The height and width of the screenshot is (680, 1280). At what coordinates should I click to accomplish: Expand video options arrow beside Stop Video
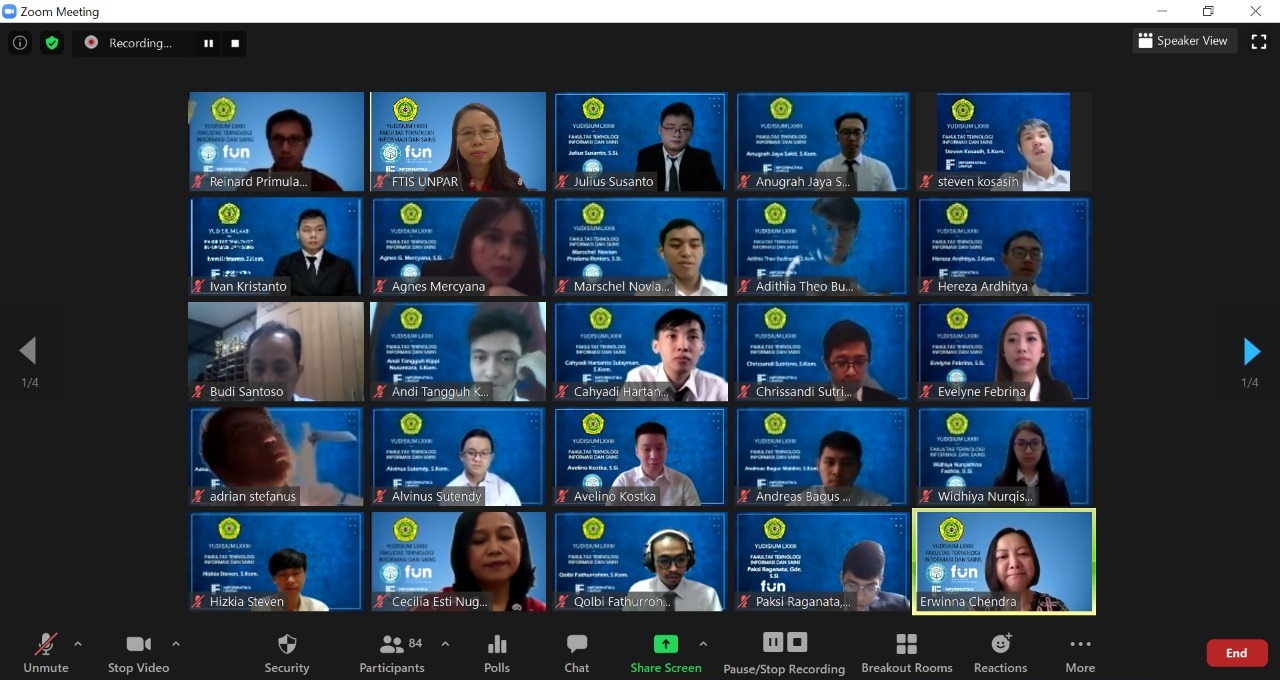[x=176, y=644]
